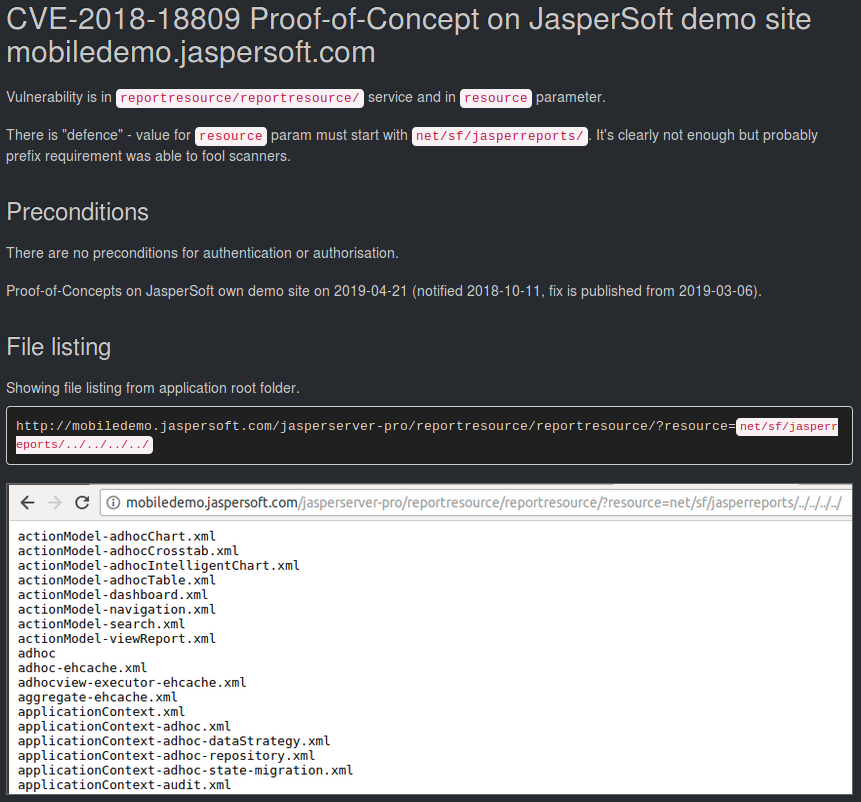Click the browser reload icon

(82, 502)
